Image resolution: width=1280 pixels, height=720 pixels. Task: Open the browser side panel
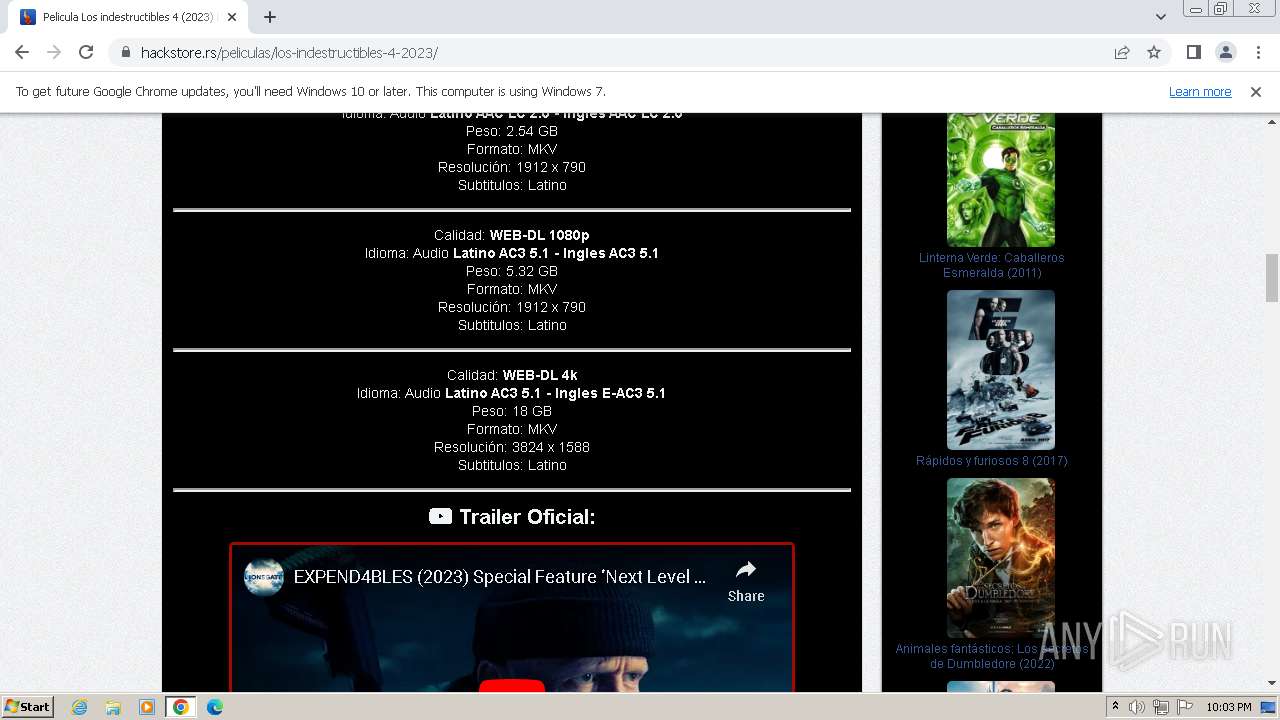(1193, 52)
